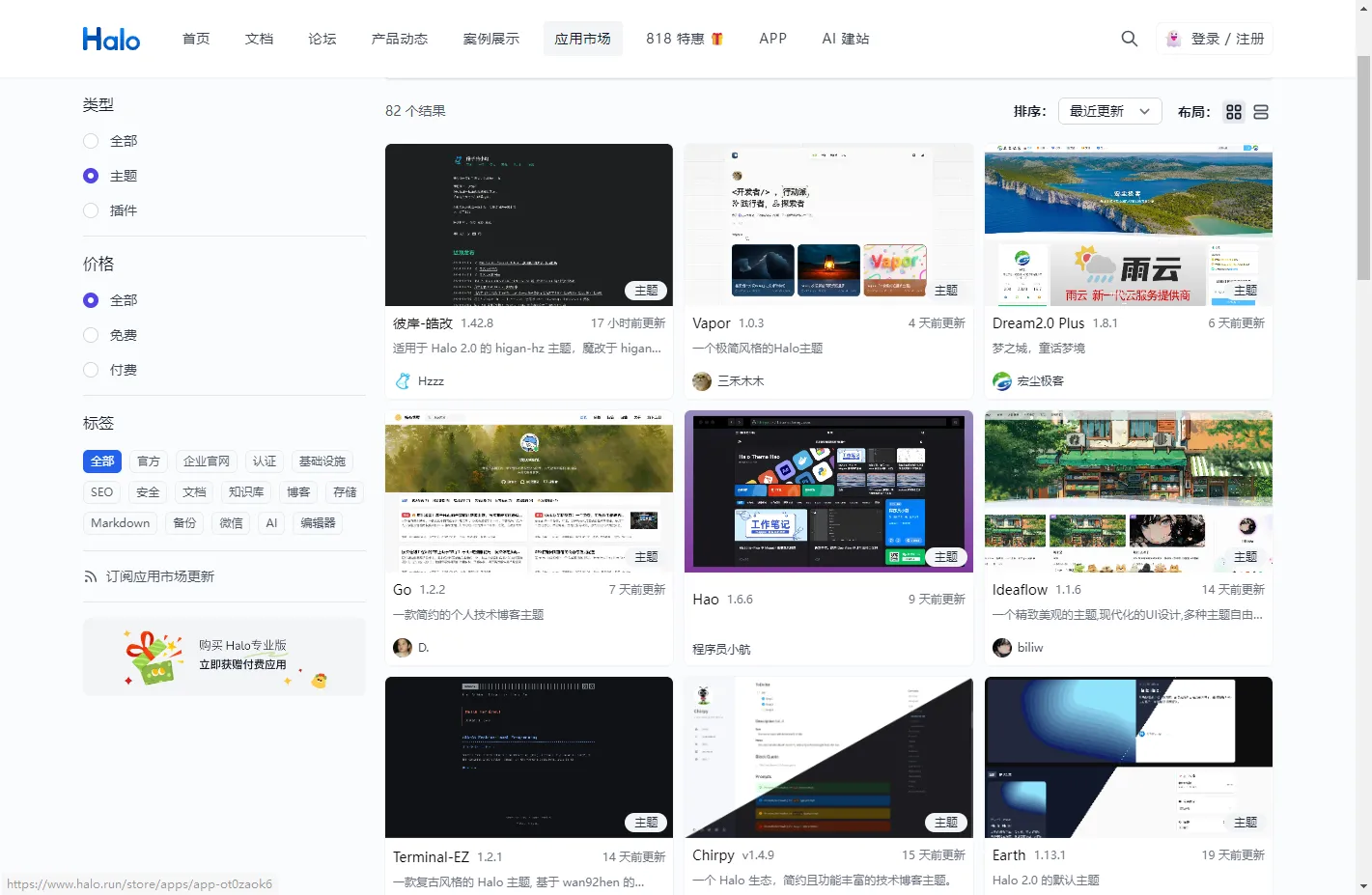Select 付费 price radio button
The image size is (1372, 895).
pyautogui.click(x=91, y=370)
